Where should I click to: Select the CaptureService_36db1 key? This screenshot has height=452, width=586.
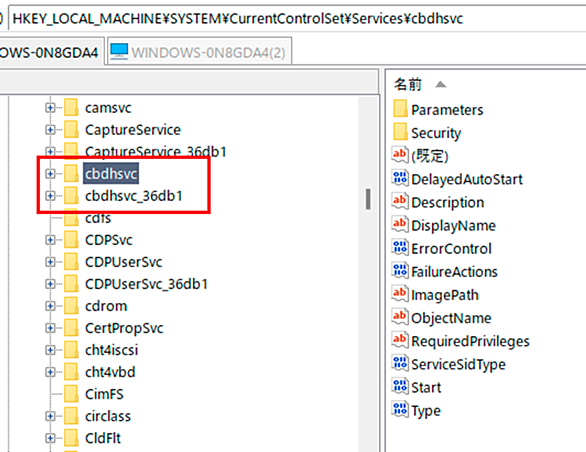[x=155, y=152]
